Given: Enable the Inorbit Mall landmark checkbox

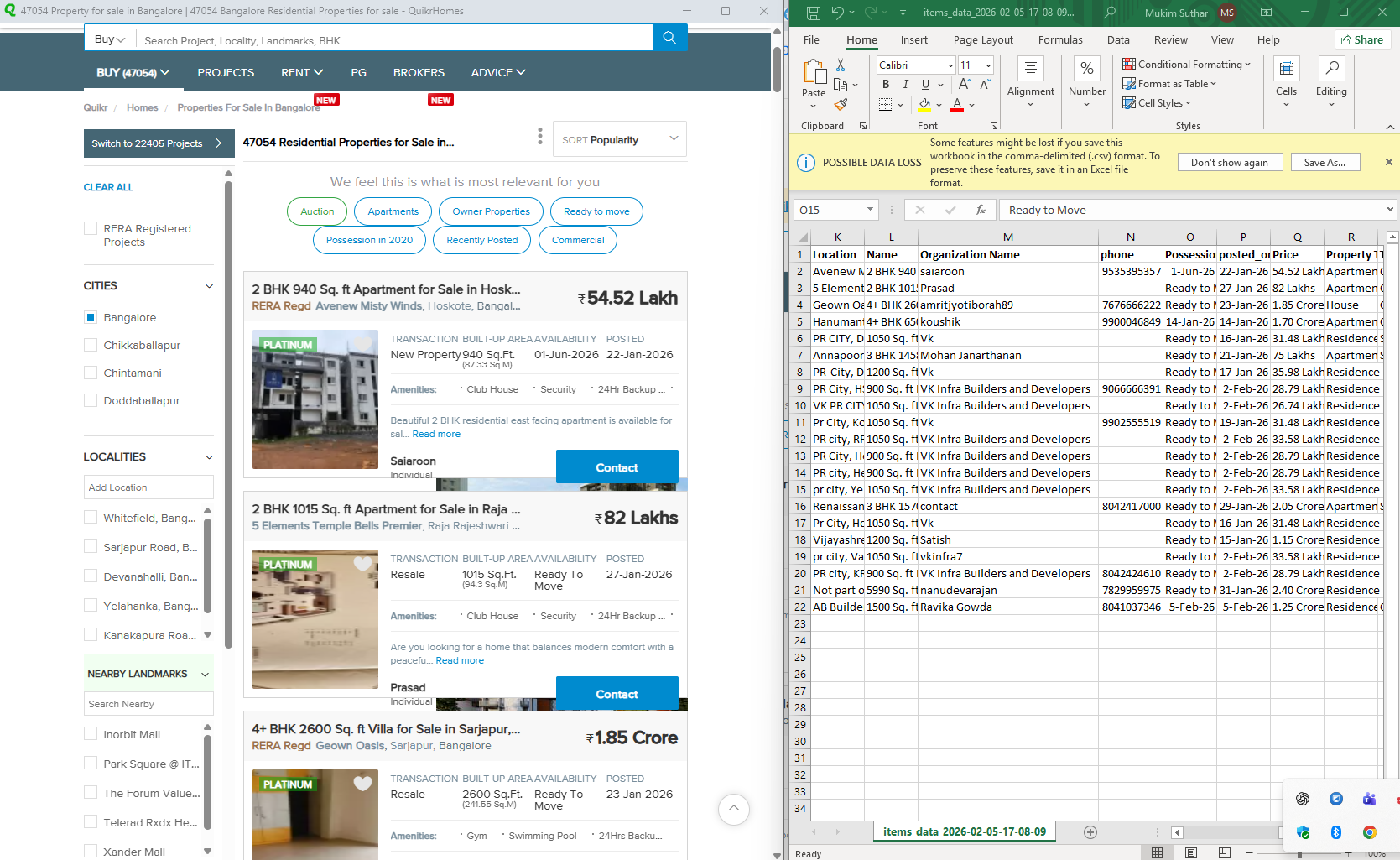Looking at the screenshot, I should pos(91,734).
